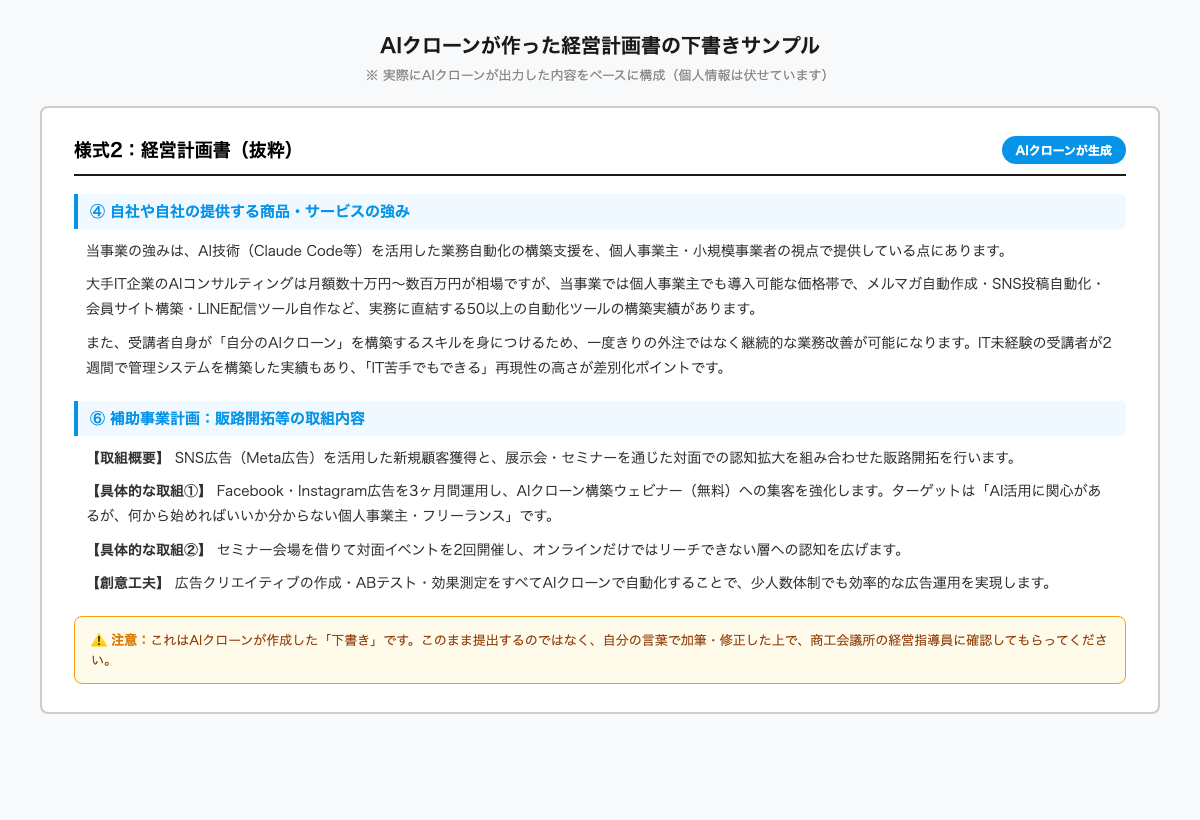Select the blue accent bar beside section ④

pos(78,210)
